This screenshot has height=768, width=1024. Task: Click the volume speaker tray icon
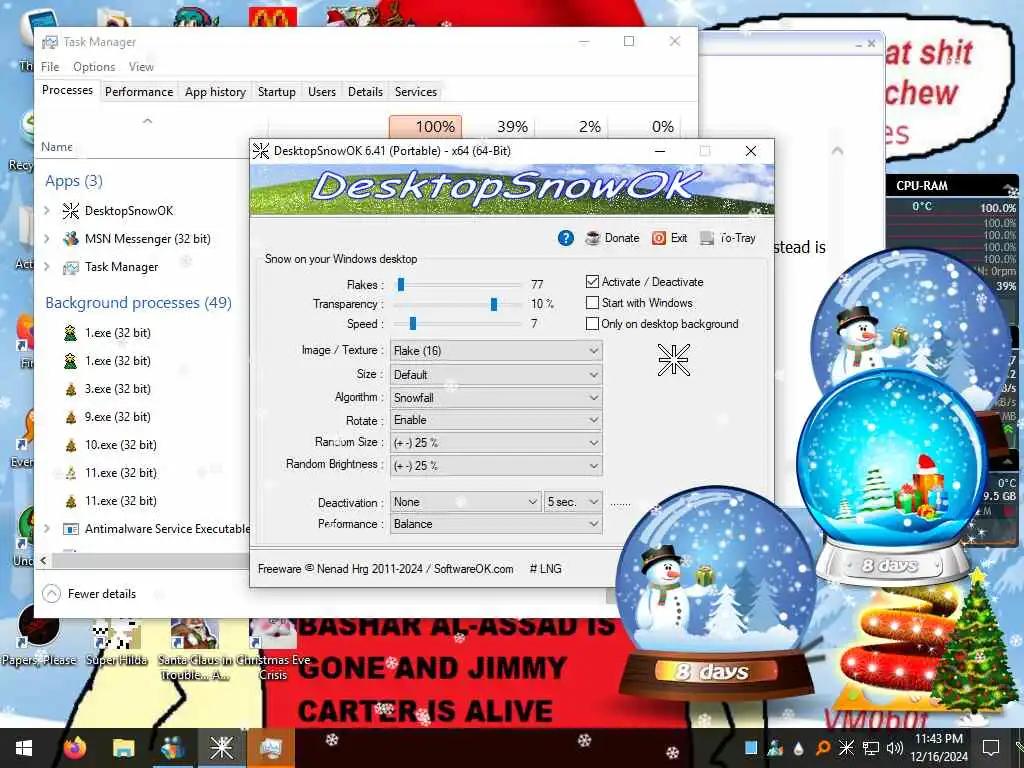894,748
